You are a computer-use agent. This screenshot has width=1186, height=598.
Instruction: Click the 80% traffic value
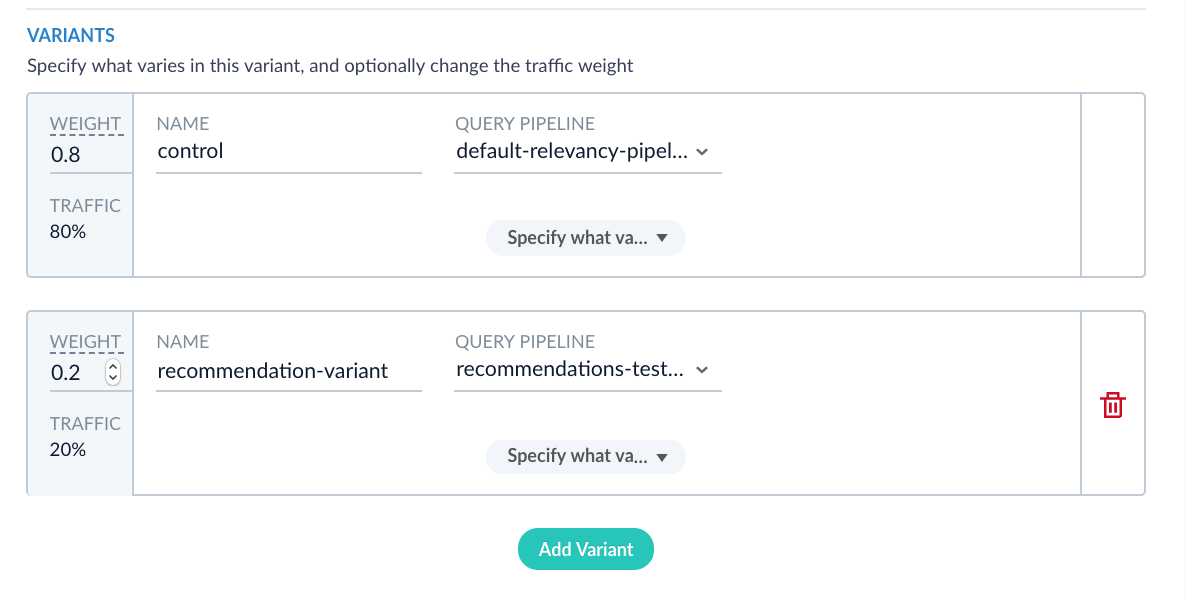[68, 231]
